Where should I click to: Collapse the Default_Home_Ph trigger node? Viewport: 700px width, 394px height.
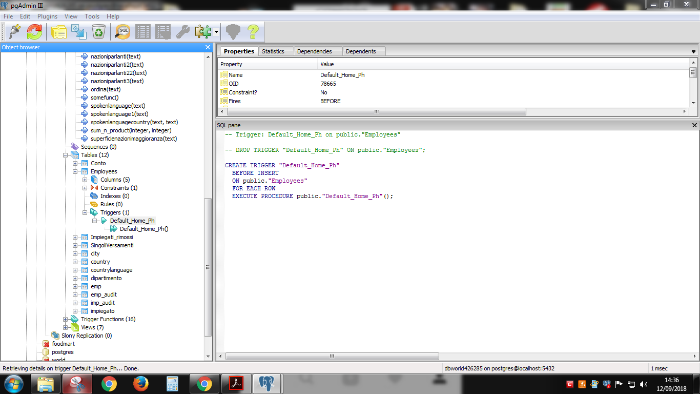94,221
